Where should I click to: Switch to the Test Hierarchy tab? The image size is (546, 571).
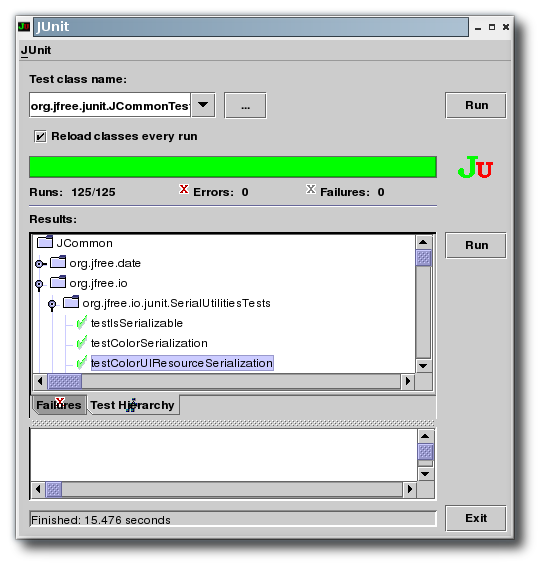pyautogui.click(x=133, y=405)
